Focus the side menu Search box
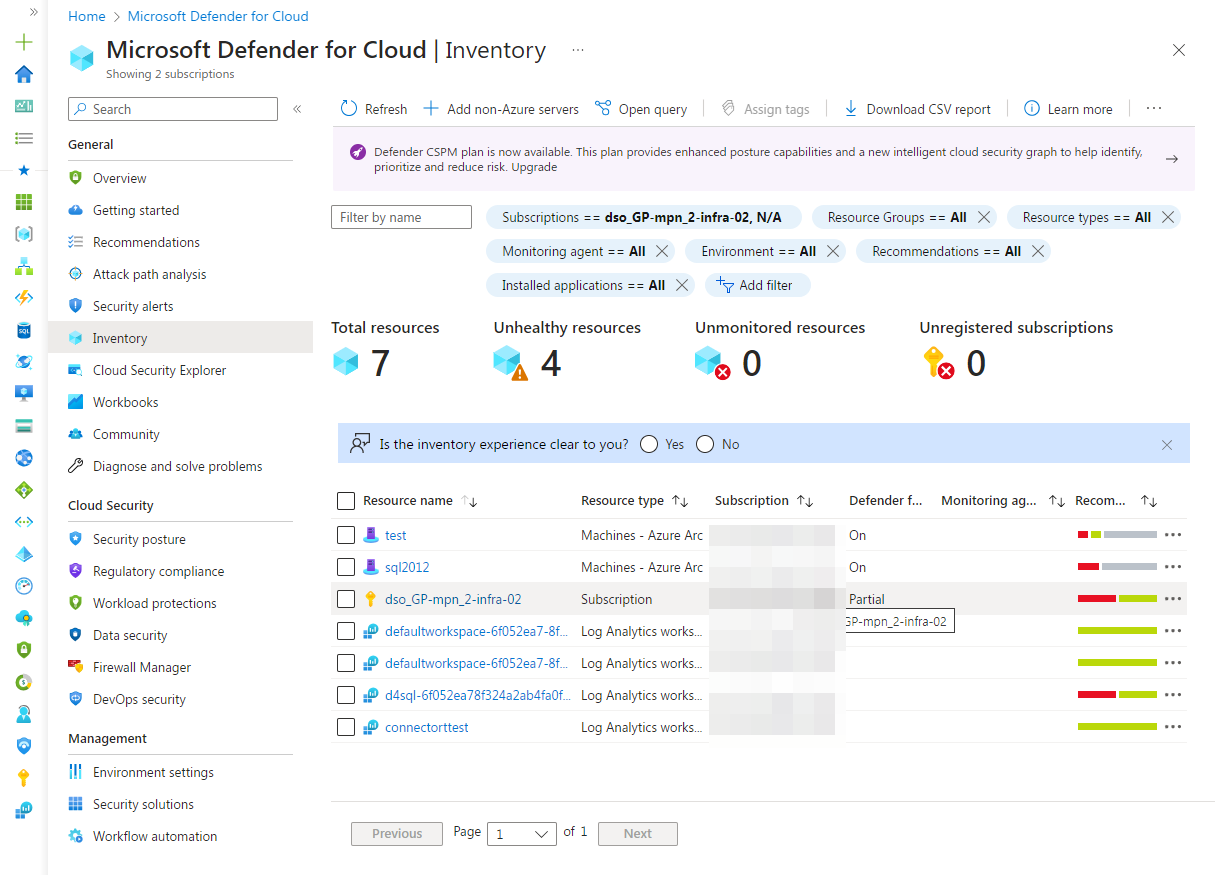The width and height of the screenshot is (1215, 875). point(173,109)
